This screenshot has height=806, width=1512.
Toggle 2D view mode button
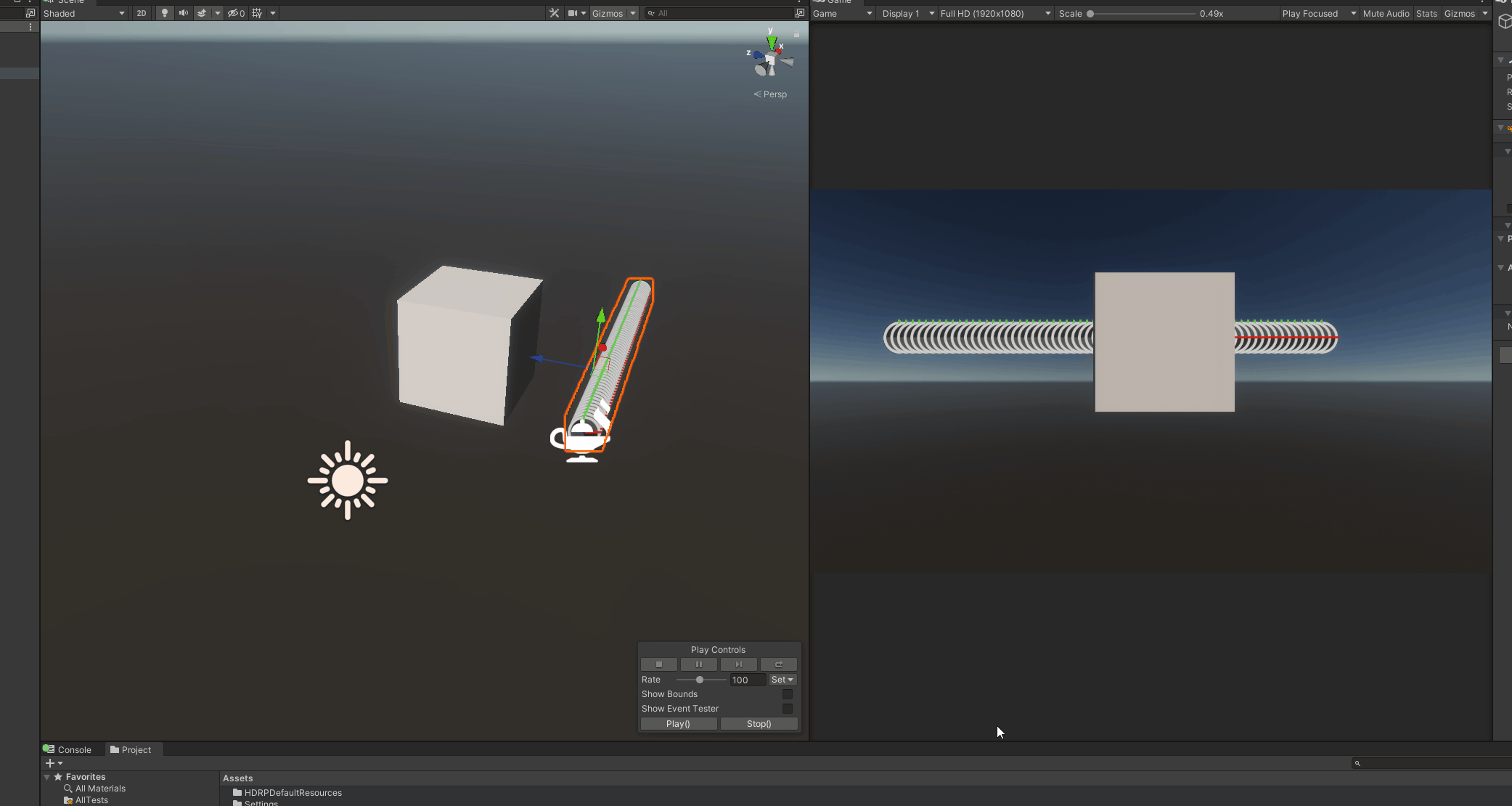(142, 13)
